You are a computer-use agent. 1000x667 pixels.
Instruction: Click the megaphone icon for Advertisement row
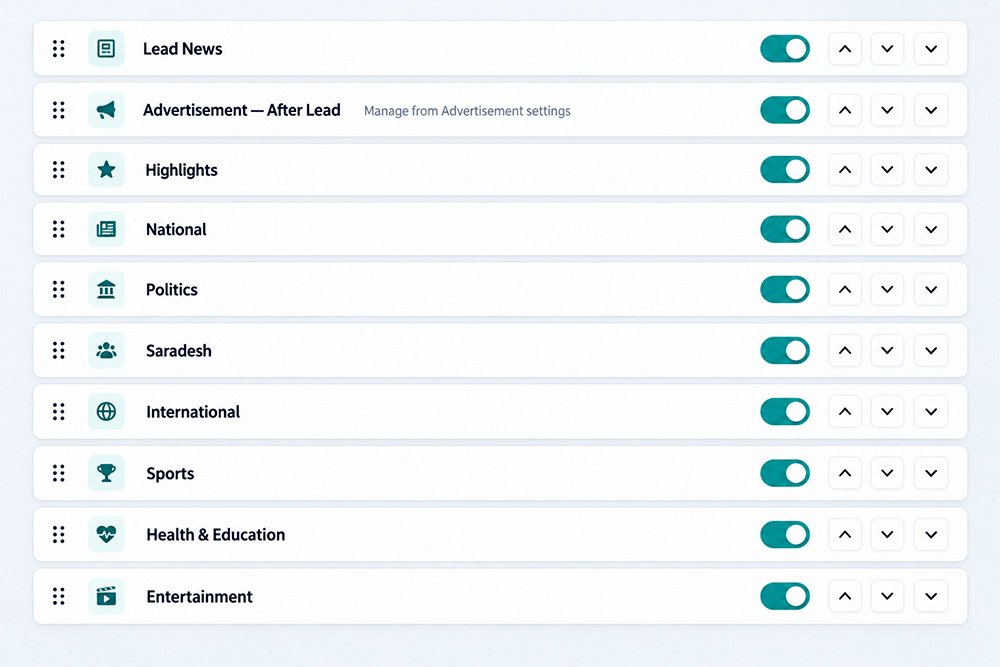click(106, 110)
